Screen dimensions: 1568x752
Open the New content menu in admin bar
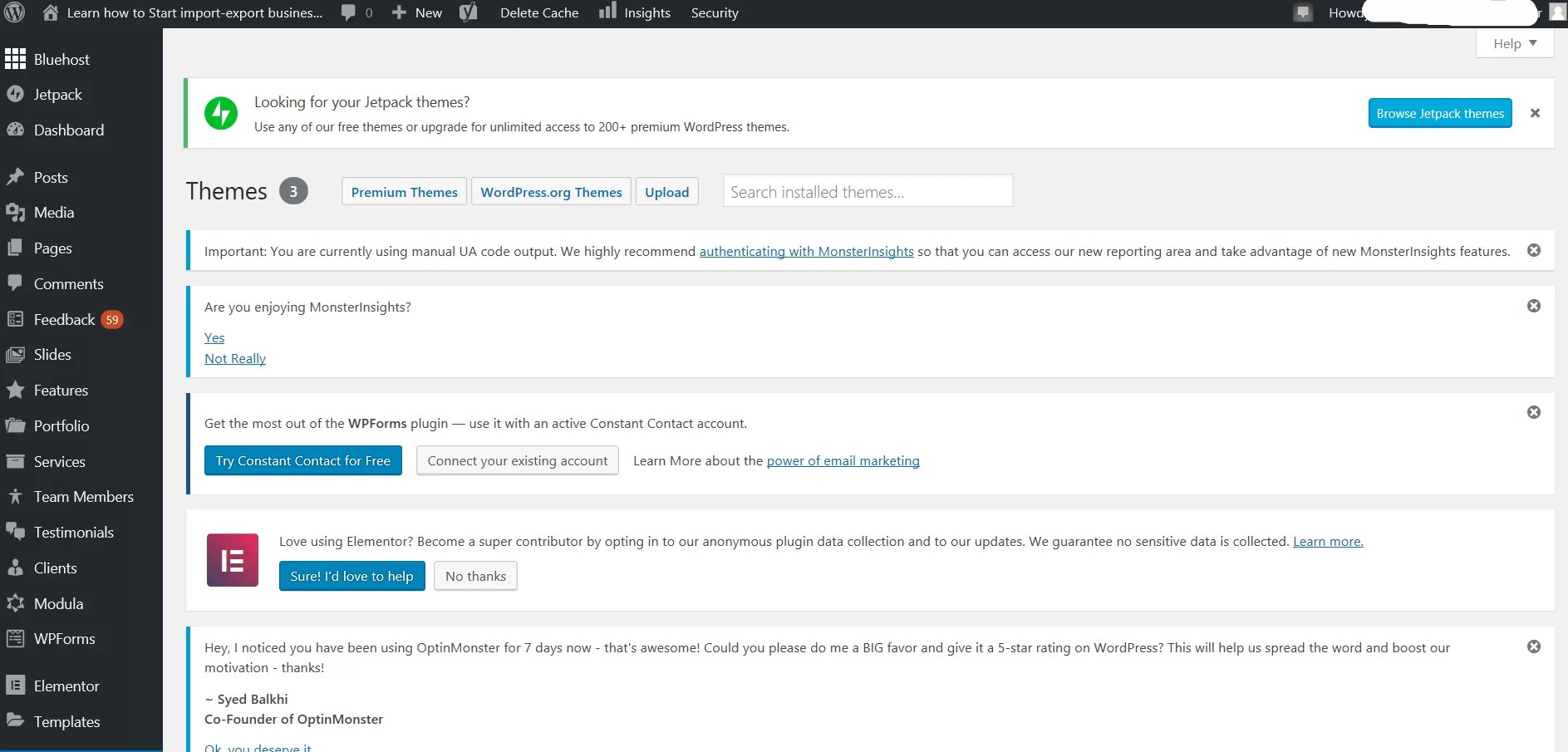pos(417,12)
